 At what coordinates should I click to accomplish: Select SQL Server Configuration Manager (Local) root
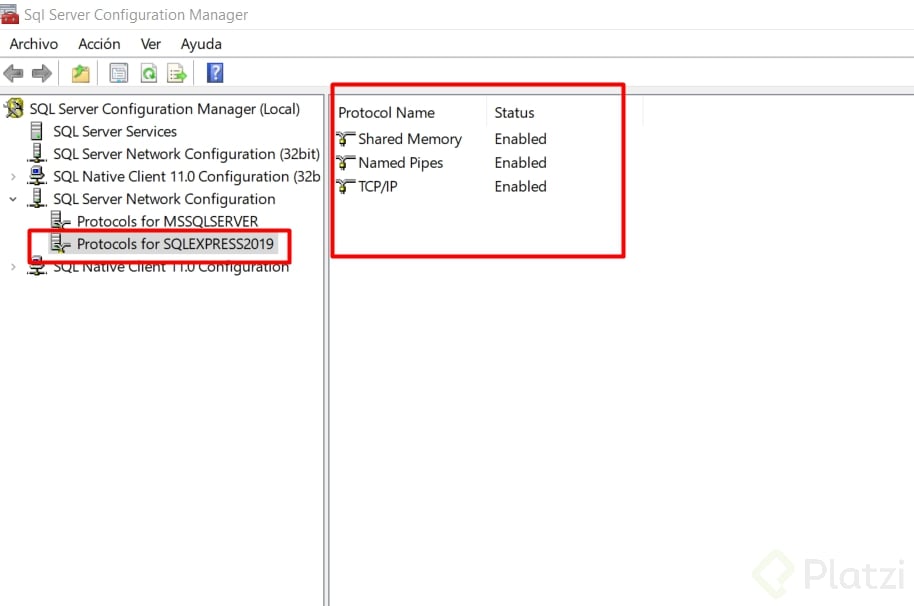coord(165,109)
